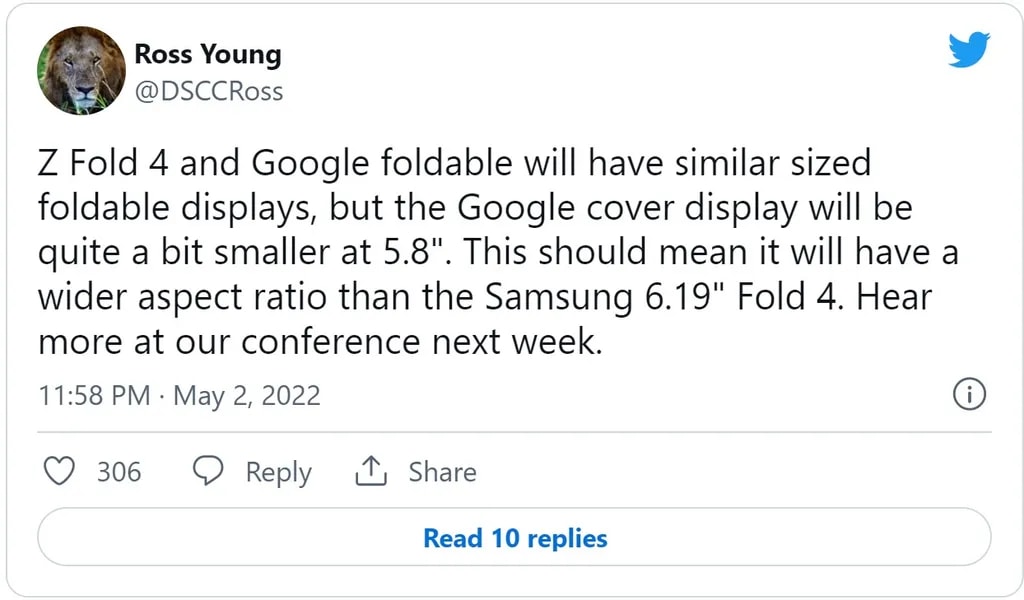Click the Twitter bird logo

point(968,50)
